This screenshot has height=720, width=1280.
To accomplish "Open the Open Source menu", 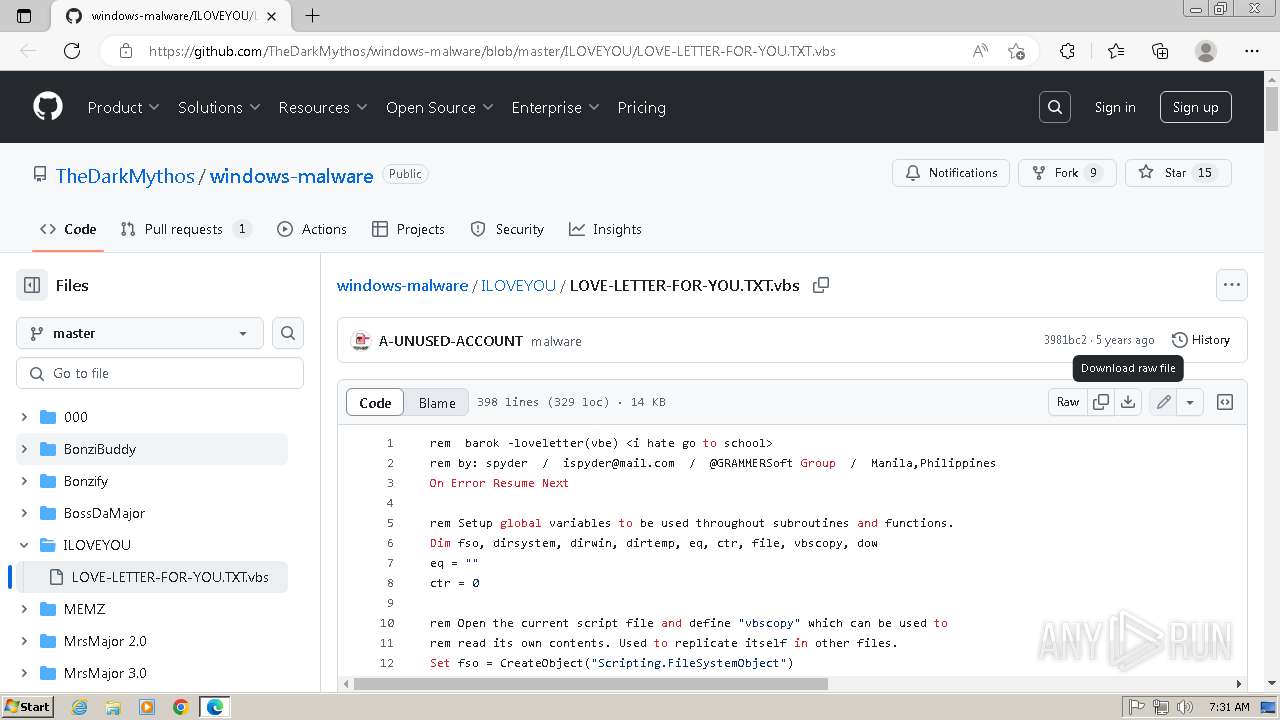I will click(x=440, y=107).
